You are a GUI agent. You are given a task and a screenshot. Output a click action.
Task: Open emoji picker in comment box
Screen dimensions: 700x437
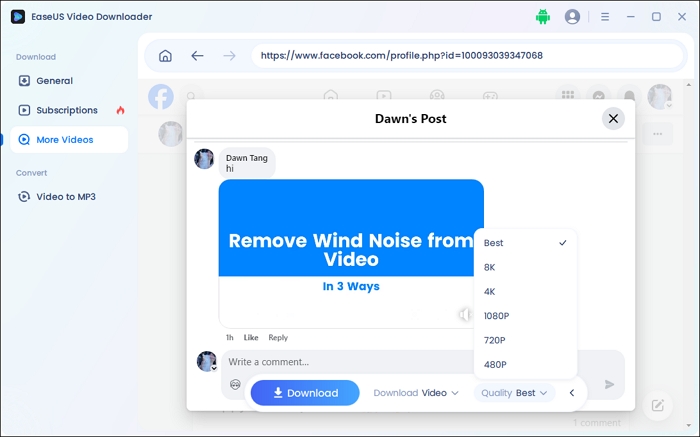tap(235, 384)
